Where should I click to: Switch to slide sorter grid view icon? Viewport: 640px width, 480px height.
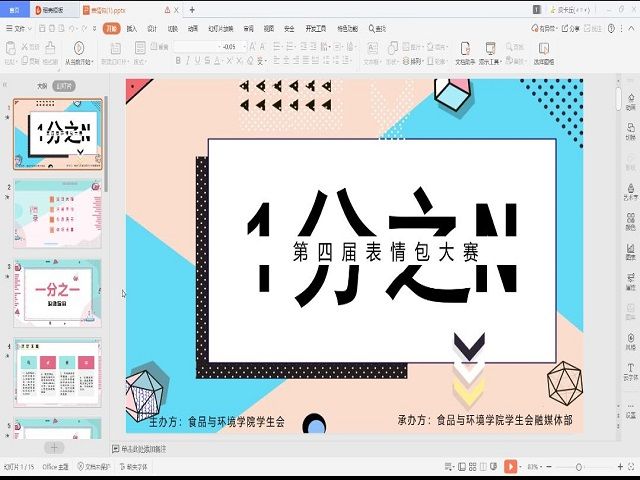click(472, 466)
